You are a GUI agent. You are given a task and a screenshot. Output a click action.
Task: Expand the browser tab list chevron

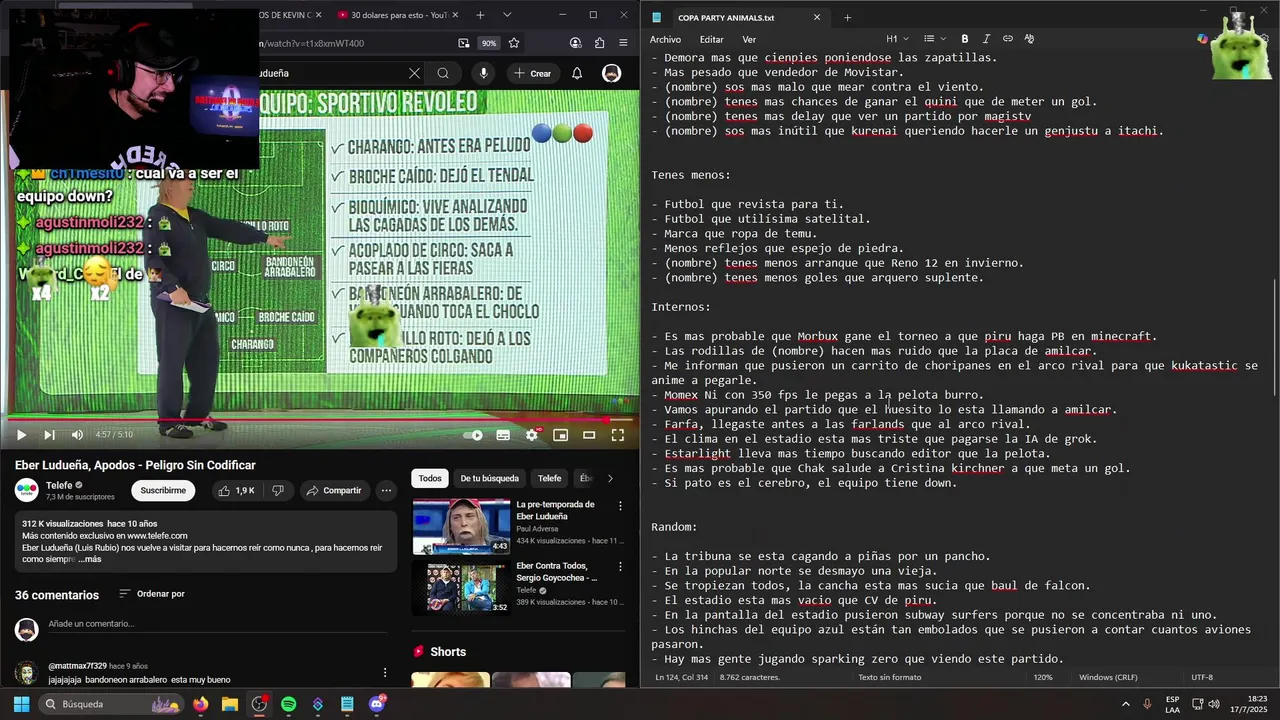coord(507,15)
